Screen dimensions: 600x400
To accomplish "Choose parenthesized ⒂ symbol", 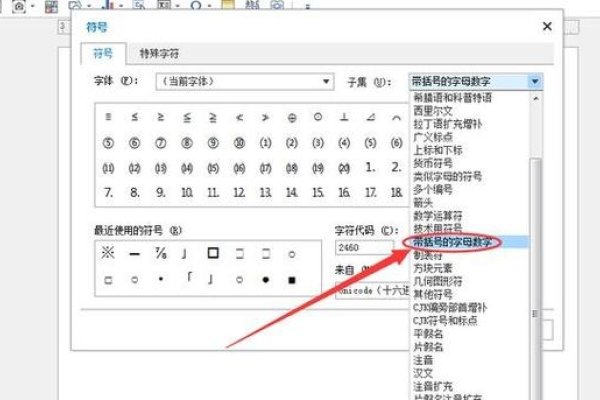I will click(213, 168).
